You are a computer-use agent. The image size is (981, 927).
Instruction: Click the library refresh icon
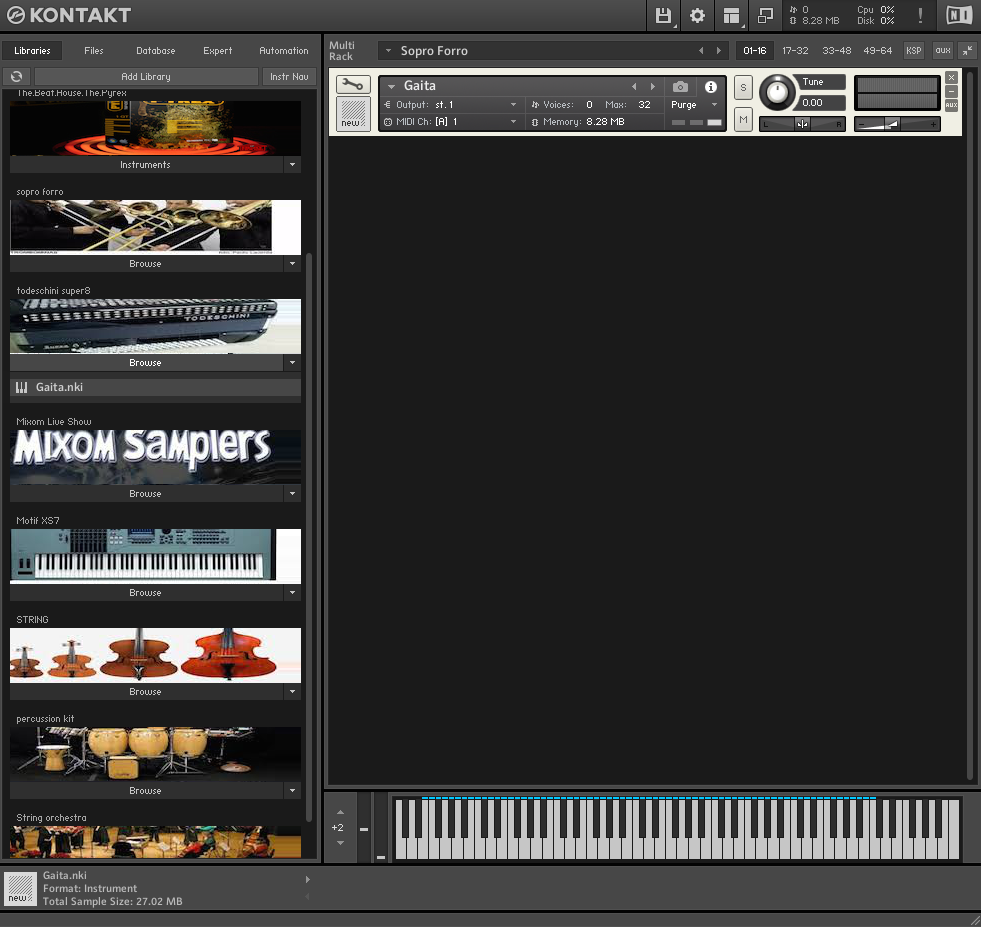tap(16, 76)
